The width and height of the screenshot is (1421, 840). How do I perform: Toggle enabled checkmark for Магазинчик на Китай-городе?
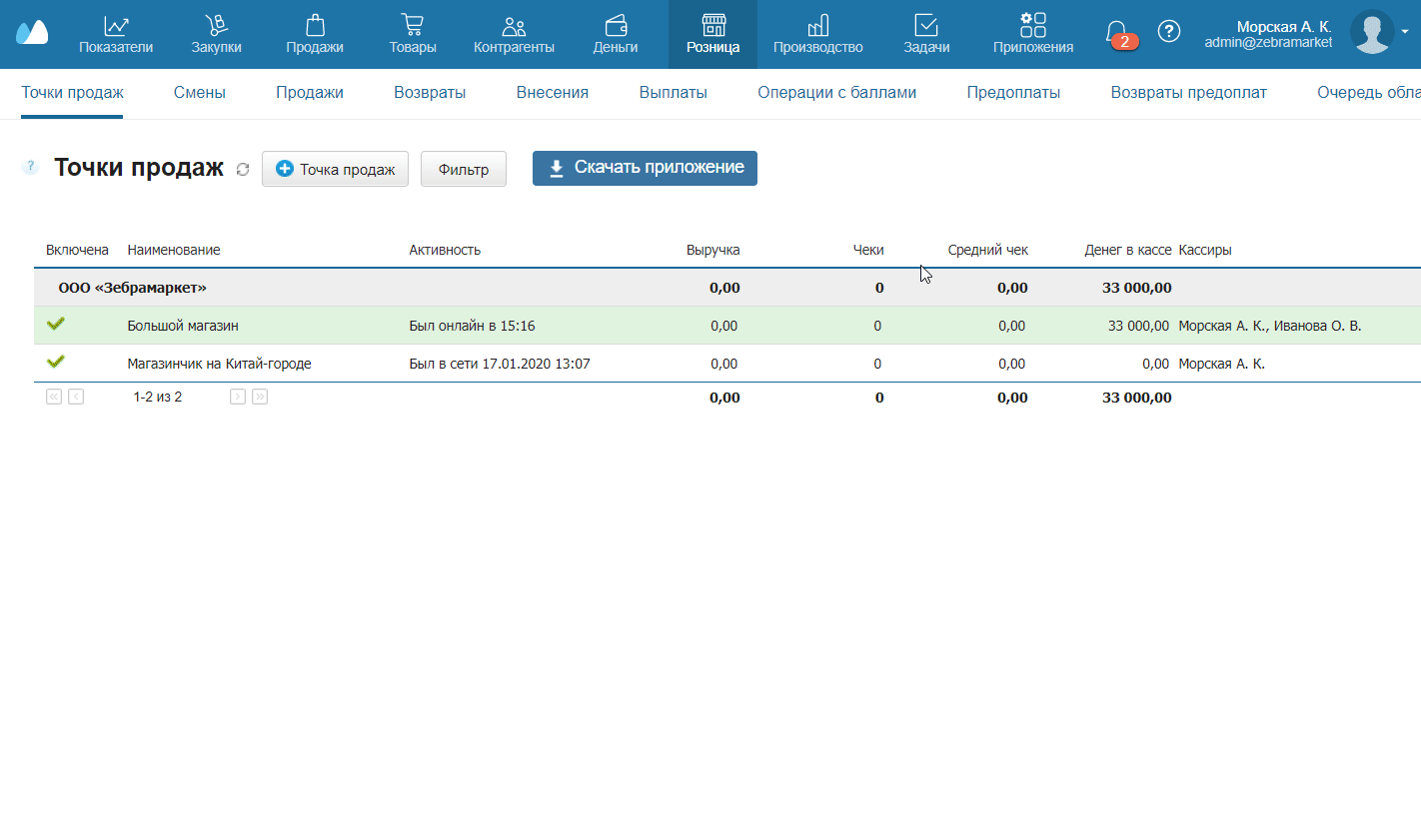pyautogui.click(x=56, y=363)
